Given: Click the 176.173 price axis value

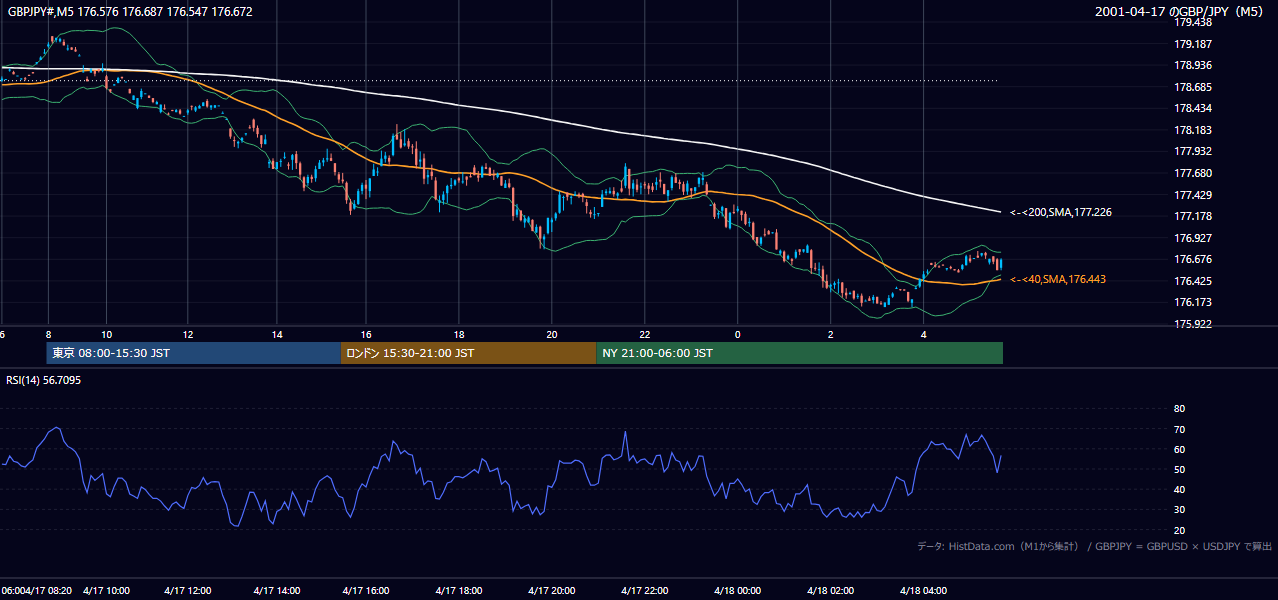Looking at the screenshot, I should click(1193, 302).
